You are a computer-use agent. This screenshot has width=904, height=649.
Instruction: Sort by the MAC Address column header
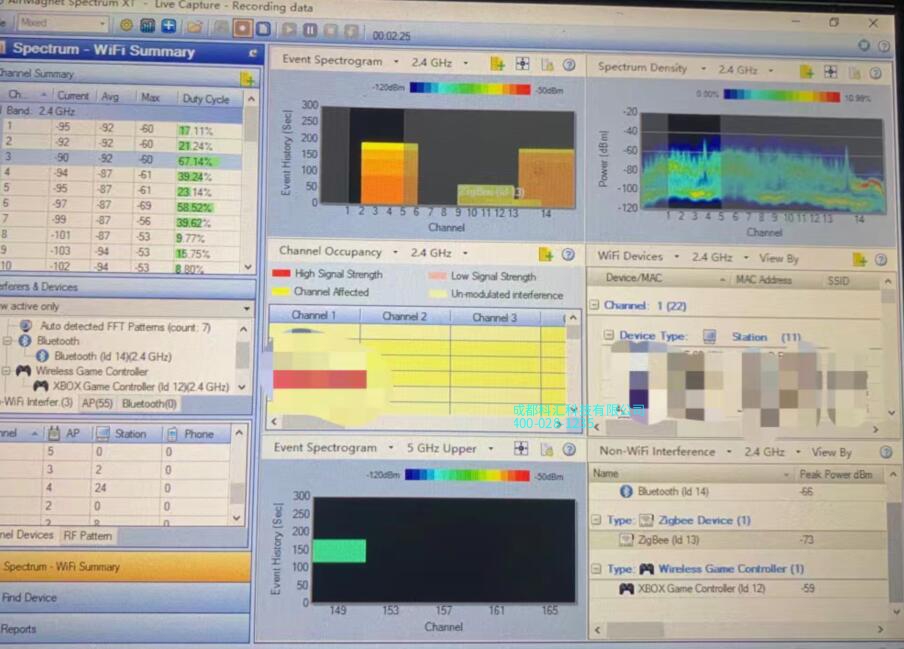tap(763, 280)
